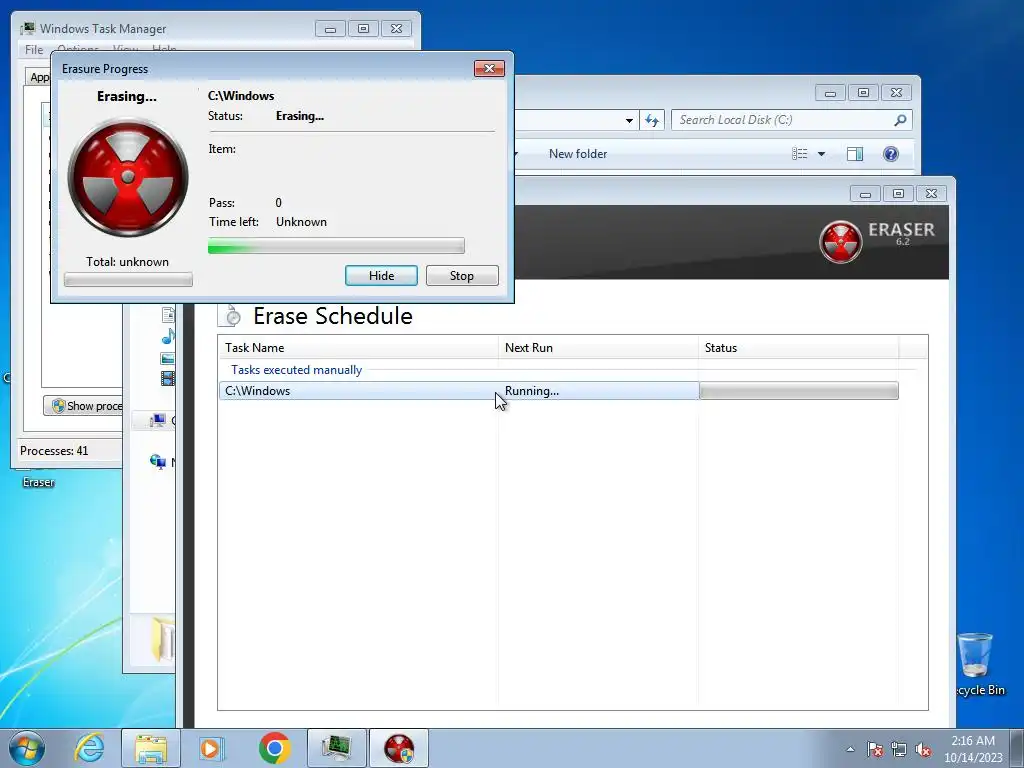Viewport: 1024px width, 768px height.
Task: Click the Stop button in Erasure Progress
Action: click(x=462, y=276)
